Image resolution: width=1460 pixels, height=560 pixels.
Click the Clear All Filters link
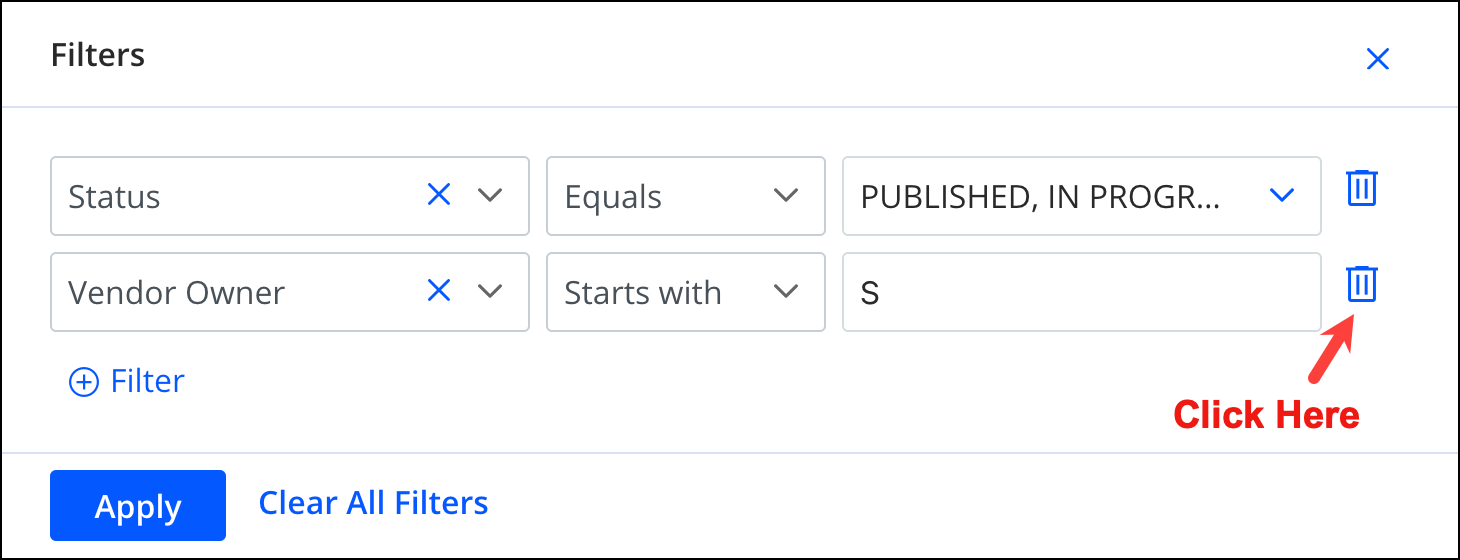374,502
